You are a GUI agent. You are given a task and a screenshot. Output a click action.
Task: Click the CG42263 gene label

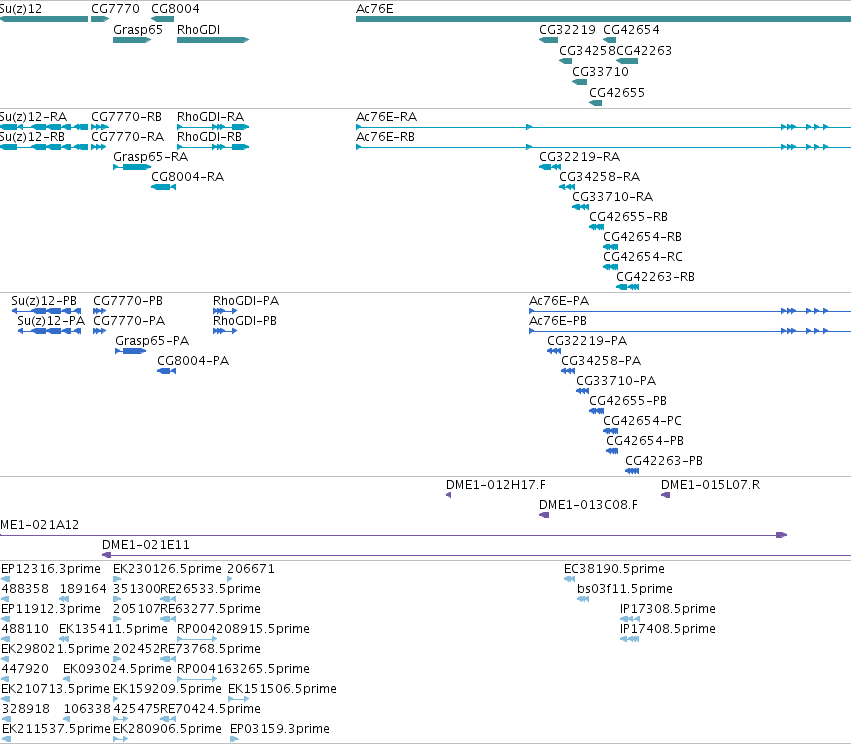(x=644, y=51)
